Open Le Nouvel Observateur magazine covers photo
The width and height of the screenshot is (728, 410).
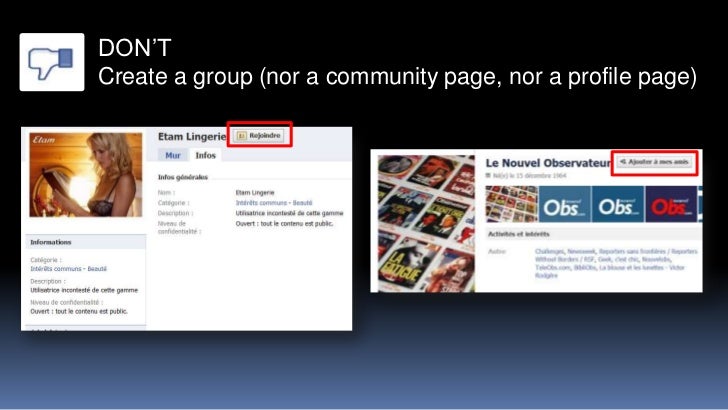click(426, 223)
